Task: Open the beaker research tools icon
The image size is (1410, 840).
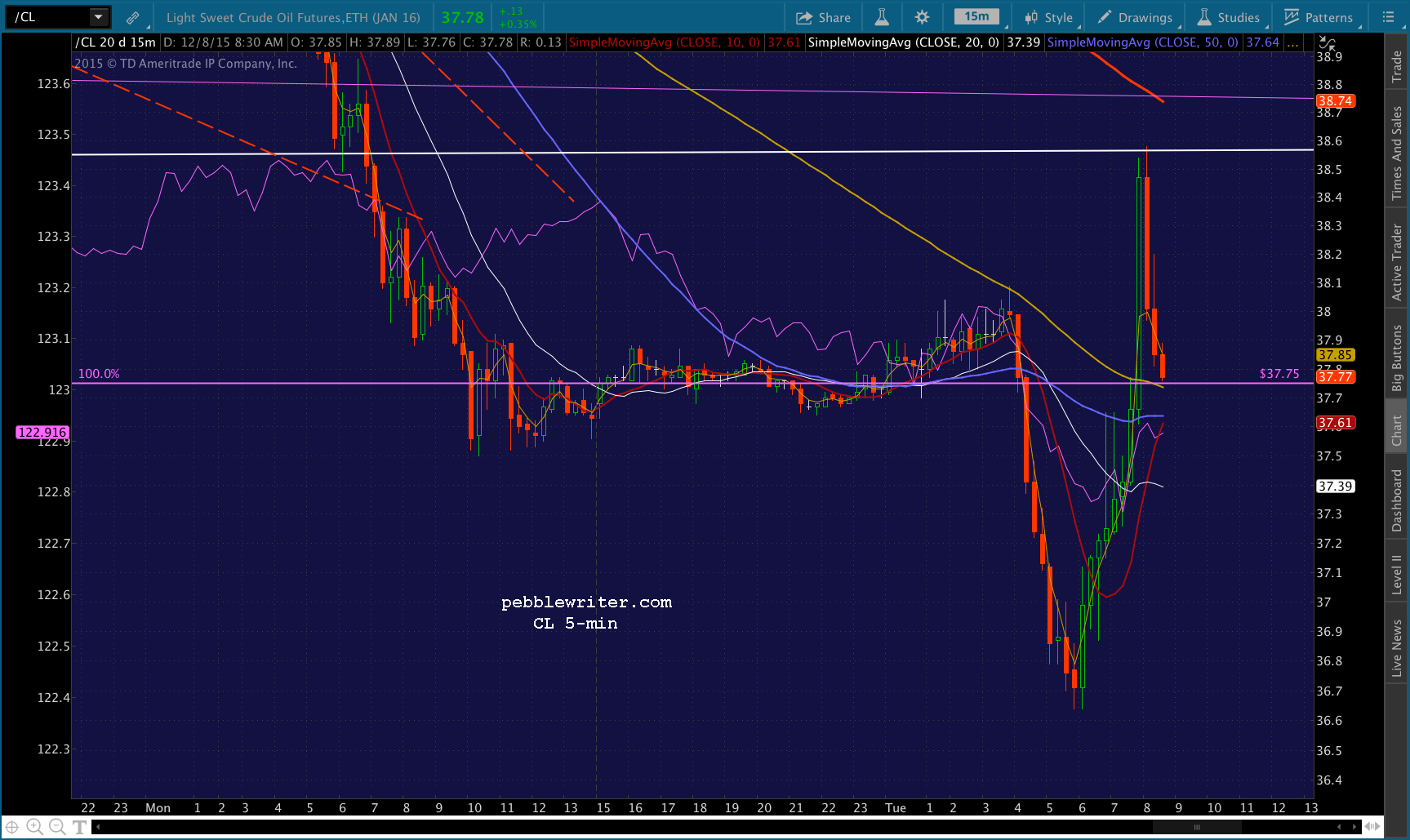Action: 882,17
